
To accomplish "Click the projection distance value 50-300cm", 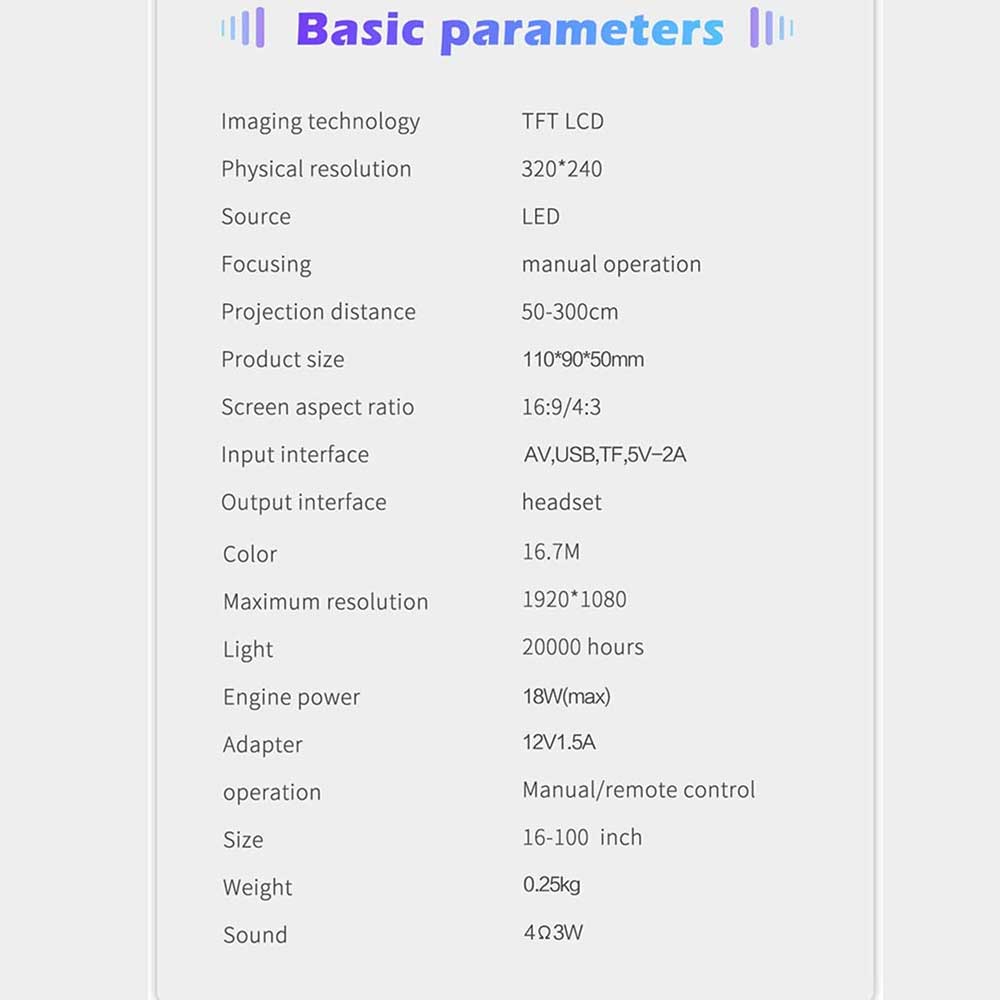I will tap(569, 312).
